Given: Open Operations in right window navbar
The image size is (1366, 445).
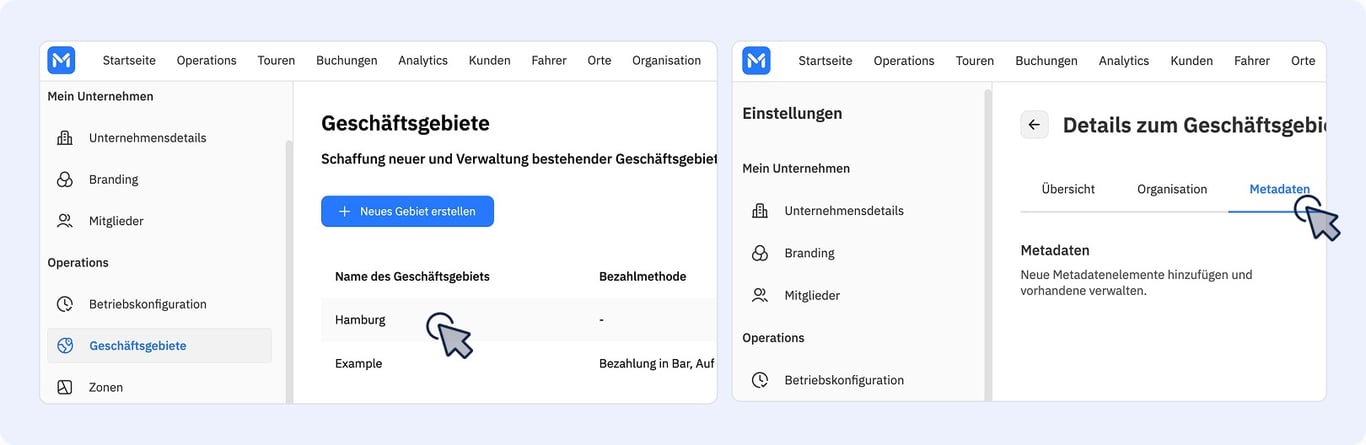Looking at the screenshot, I should click(904, 60).
